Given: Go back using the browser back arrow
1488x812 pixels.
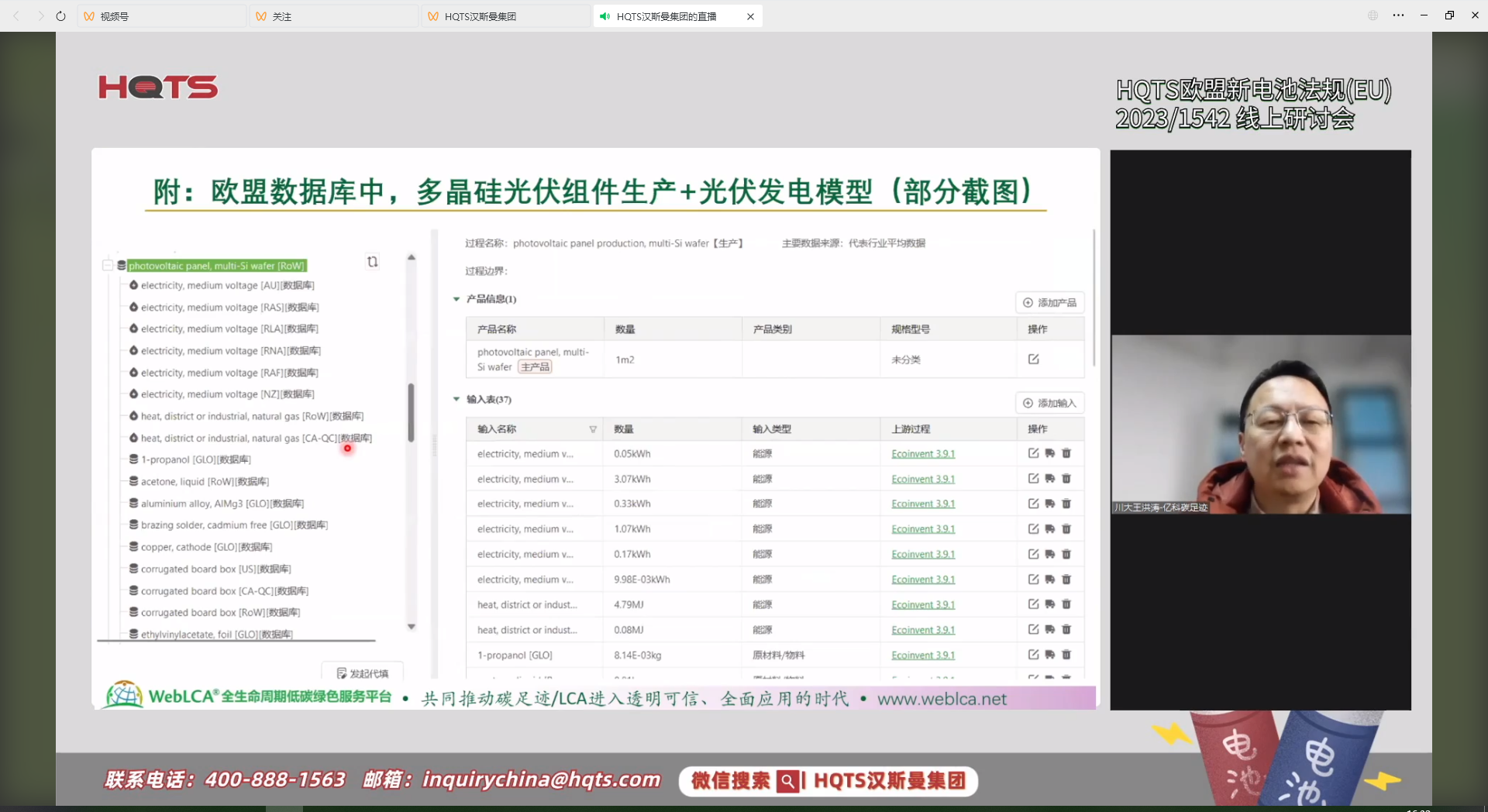Looking at the screenshot, I should pos(16,15).
